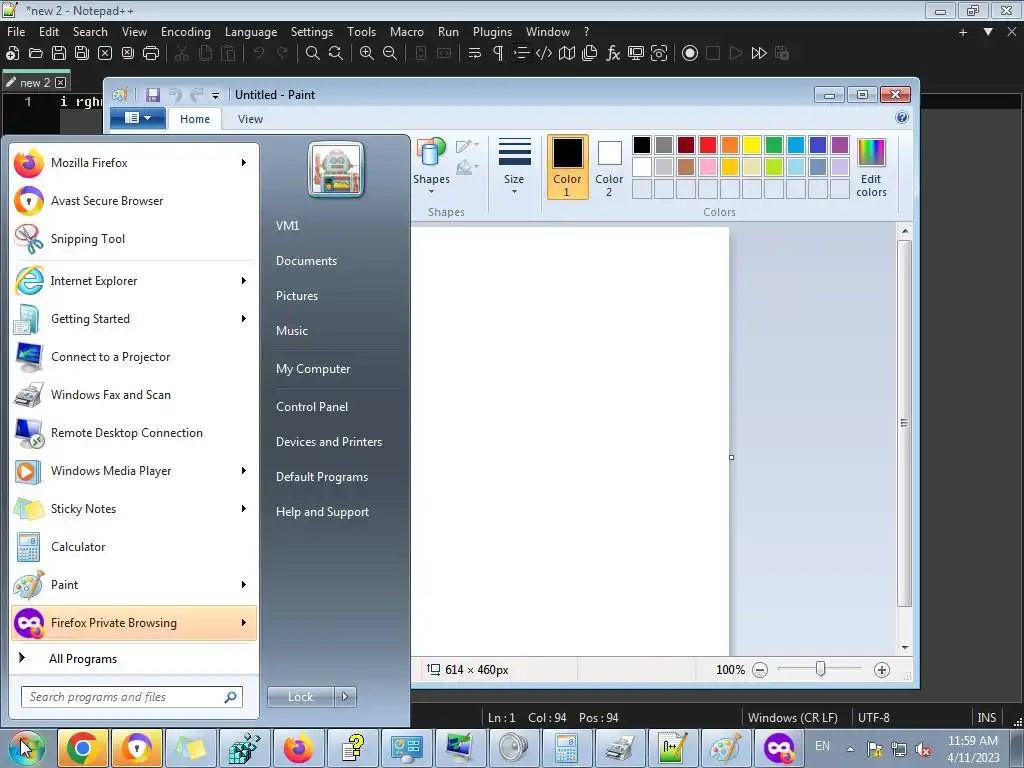Customize Paint Quick Access Toolbar dropdown

click(215, 96)
